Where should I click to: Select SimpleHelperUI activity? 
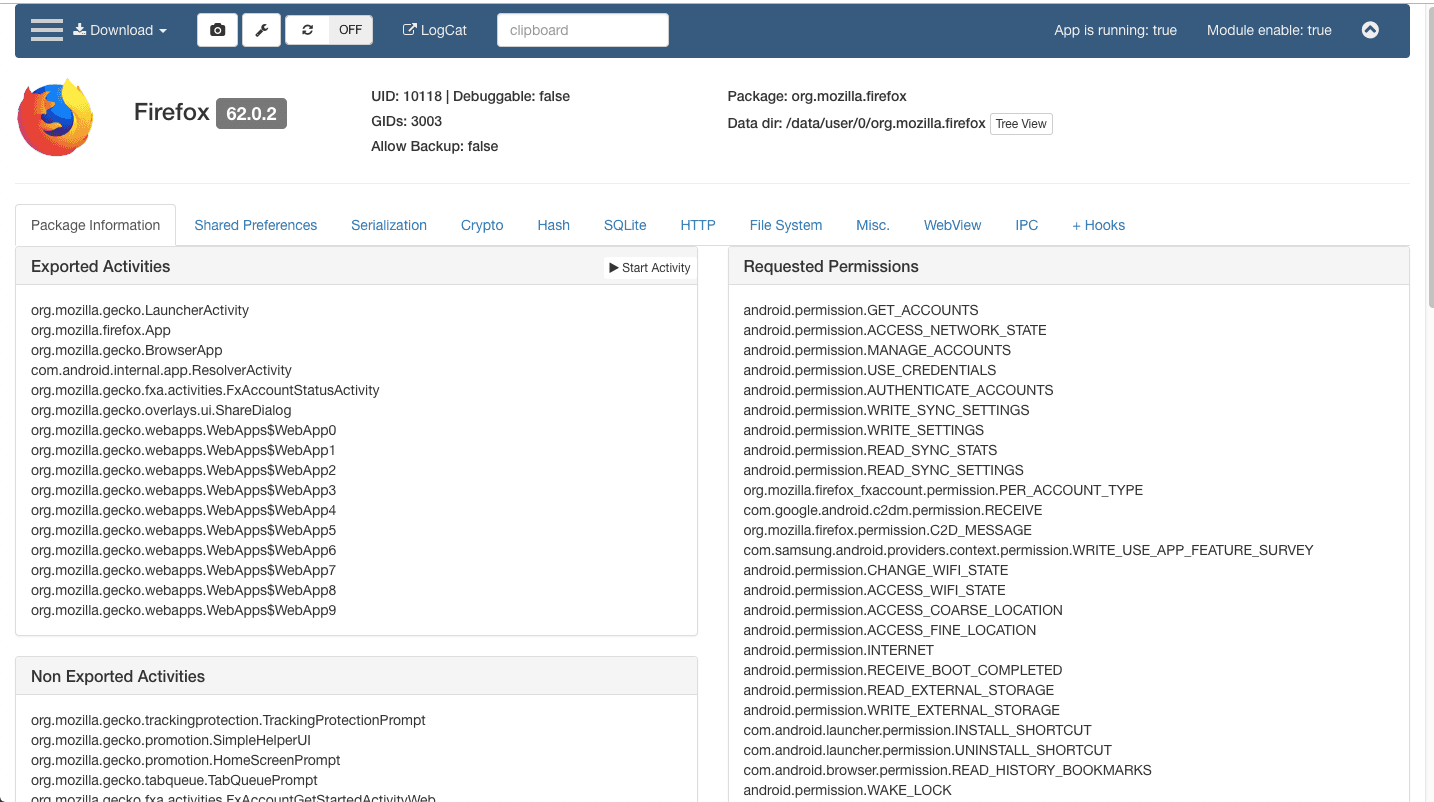pos(171,740)
